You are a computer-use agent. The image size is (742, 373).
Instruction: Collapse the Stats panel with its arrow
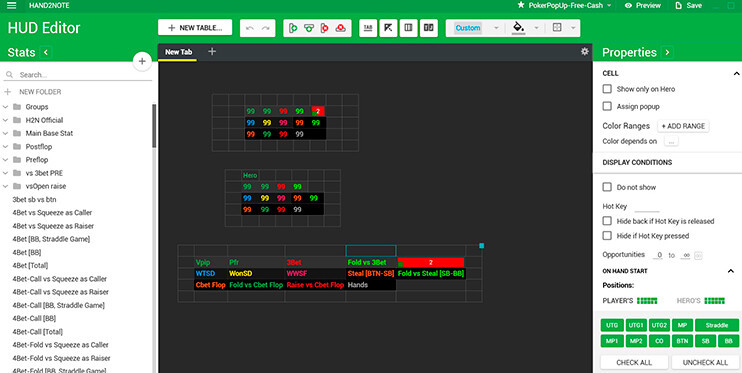45,52
